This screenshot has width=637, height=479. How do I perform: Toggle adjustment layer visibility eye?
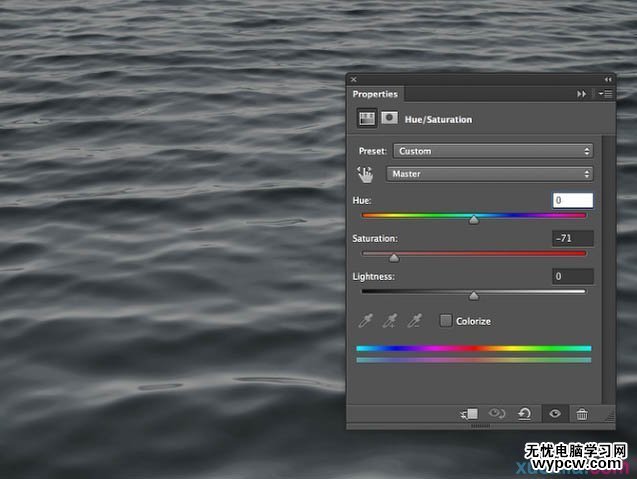click(x=555, y=414)
